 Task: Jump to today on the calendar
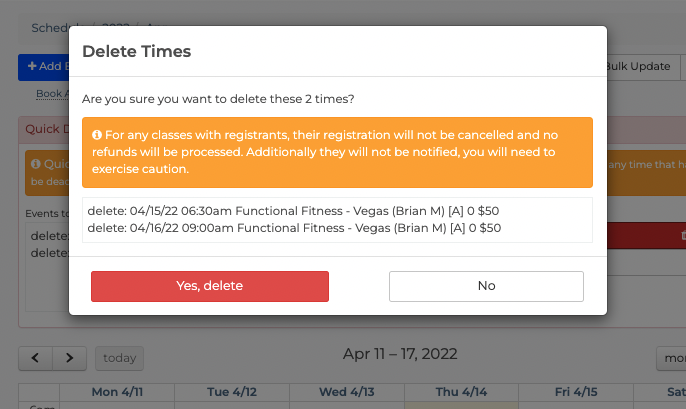[x=119, y=358]
